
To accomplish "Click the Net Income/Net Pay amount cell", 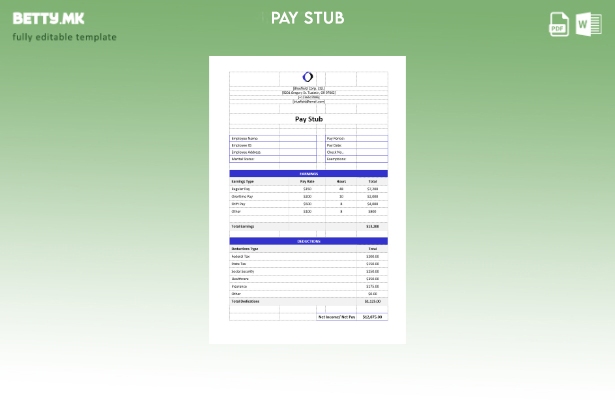I will [372, 316].
